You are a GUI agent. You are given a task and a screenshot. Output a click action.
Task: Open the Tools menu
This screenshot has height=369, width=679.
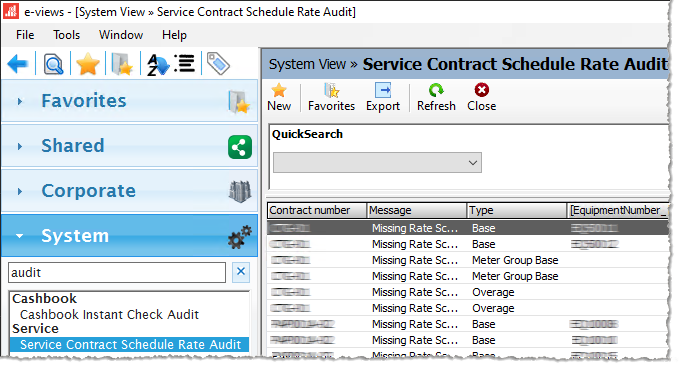tap(67, 35)
